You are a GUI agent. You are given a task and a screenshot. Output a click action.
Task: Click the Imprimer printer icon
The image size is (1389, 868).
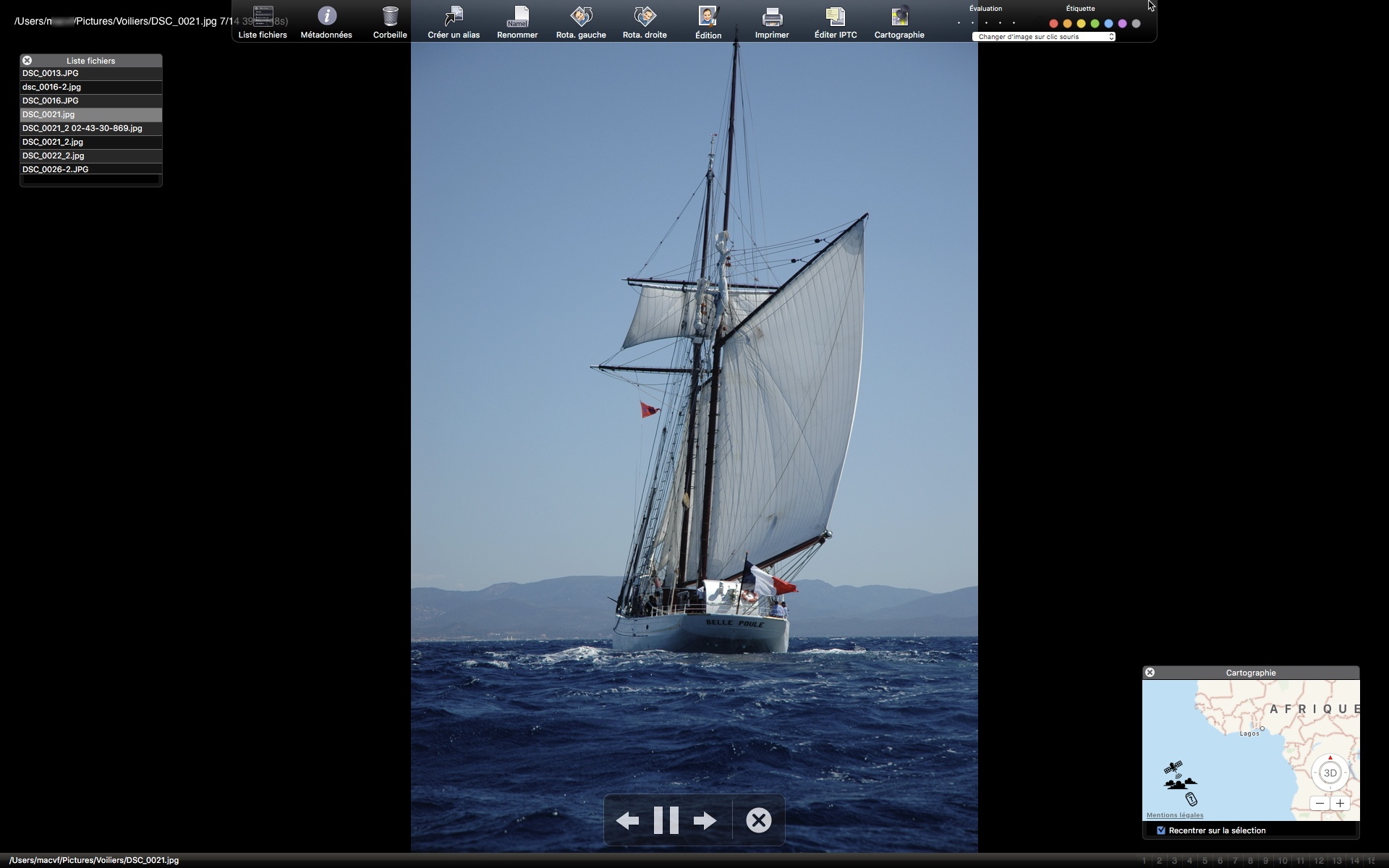point(772,16)
